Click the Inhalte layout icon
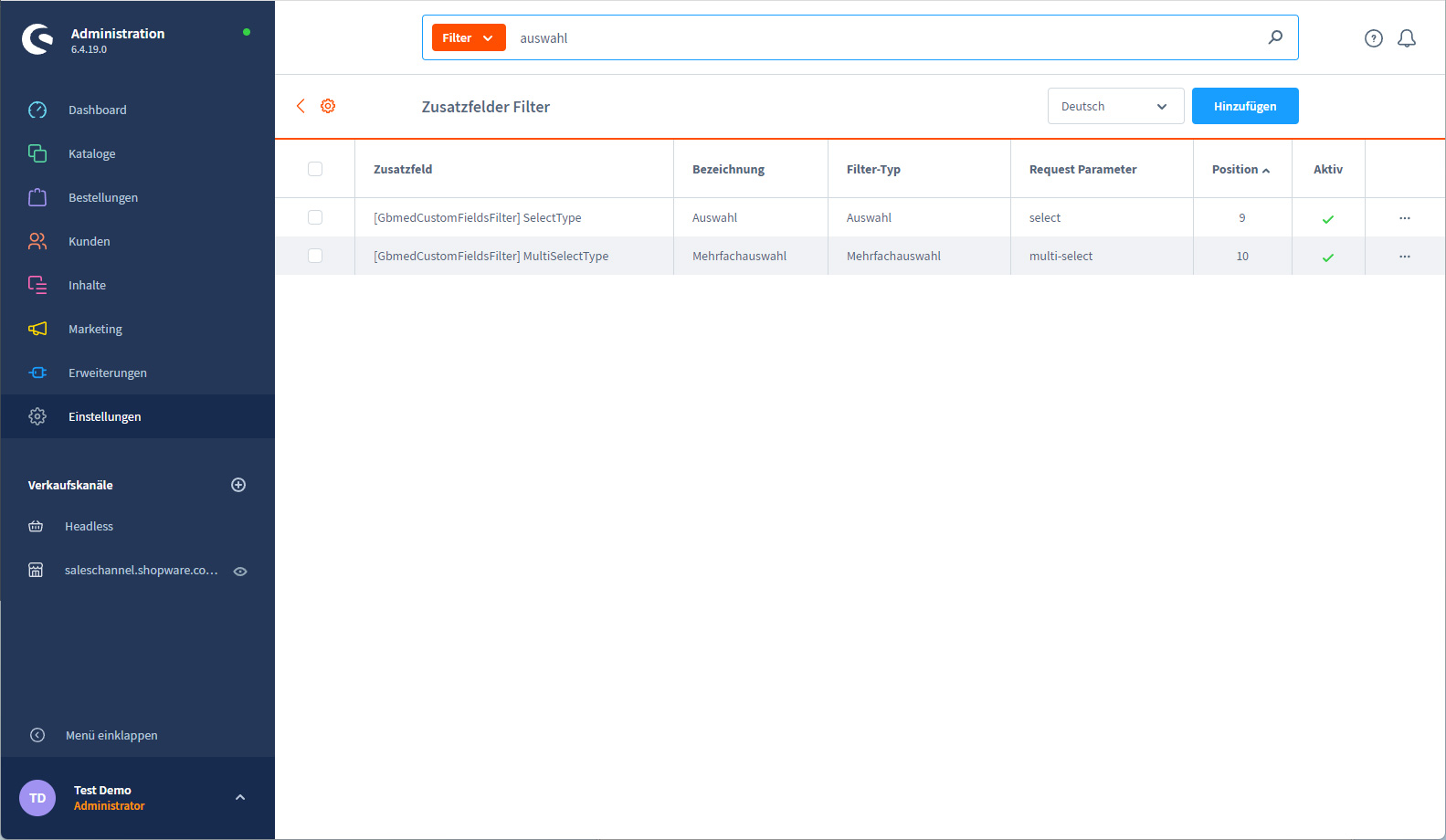 click(37, 285)
